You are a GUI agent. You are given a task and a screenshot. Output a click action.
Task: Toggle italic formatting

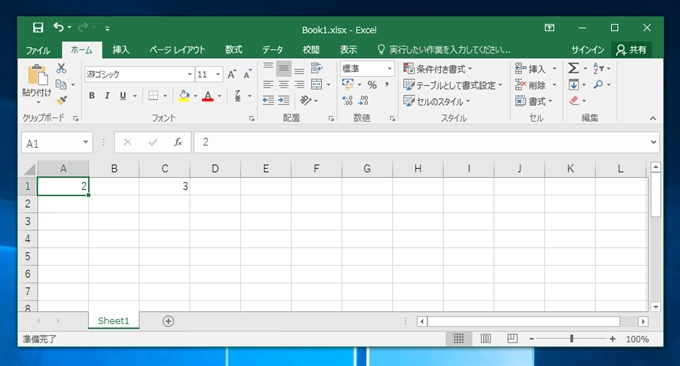tap(107, 95)
